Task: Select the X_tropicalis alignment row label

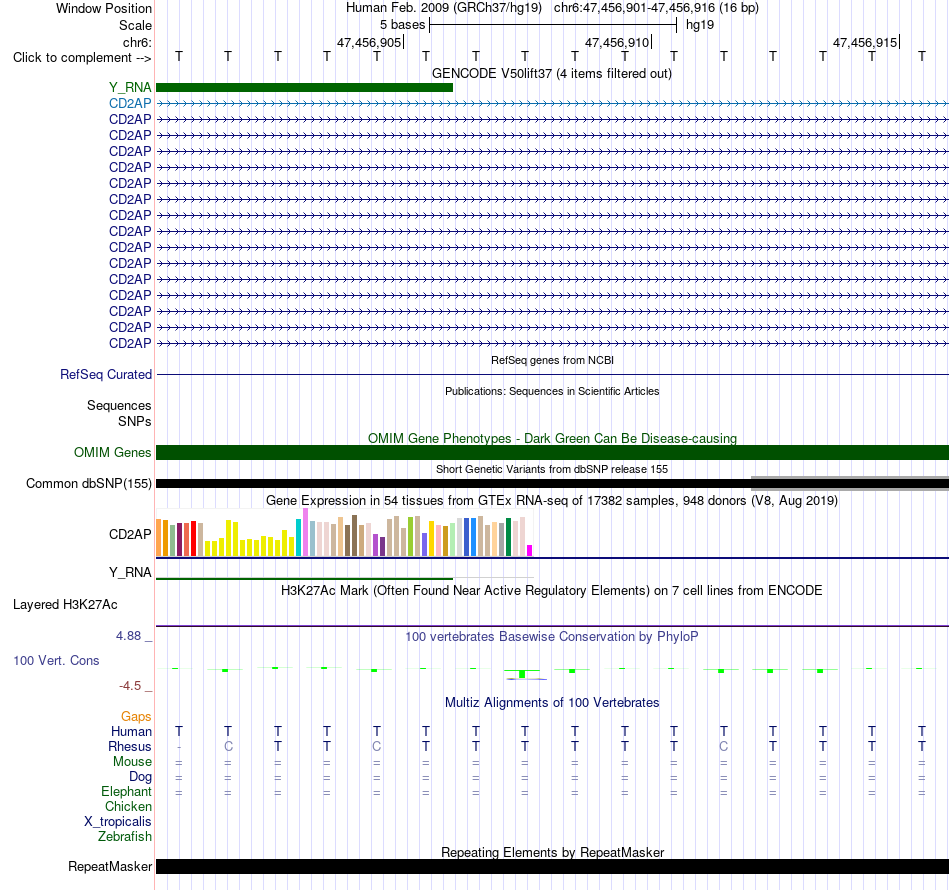Action: pos(118,822)
